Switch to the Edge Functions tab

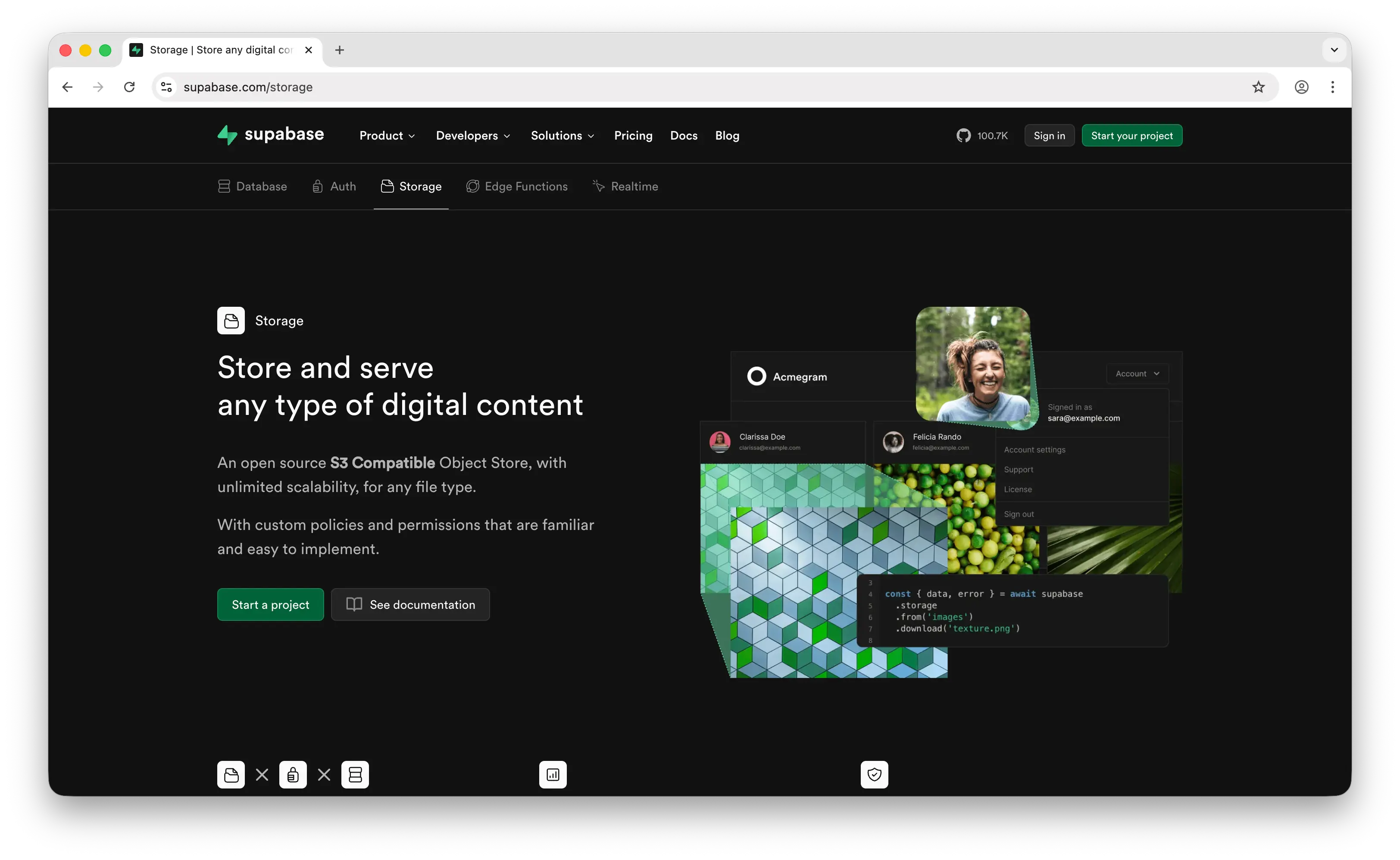(x=516, y=187)
